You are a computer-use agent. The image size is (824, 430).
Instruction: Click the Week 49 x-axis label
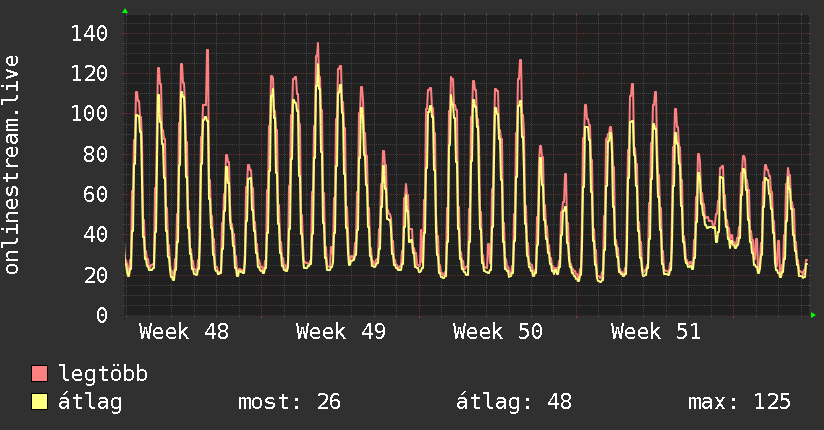(x=341, y=332)
